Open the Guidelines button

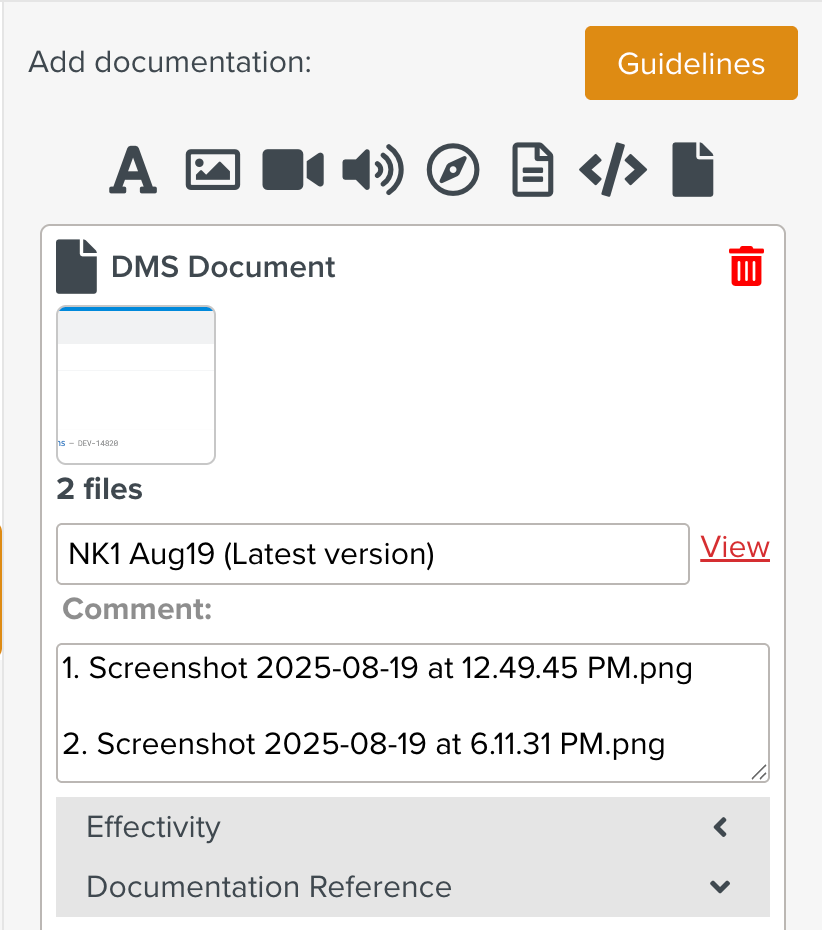pyautogui.click(x=691, y=64)
